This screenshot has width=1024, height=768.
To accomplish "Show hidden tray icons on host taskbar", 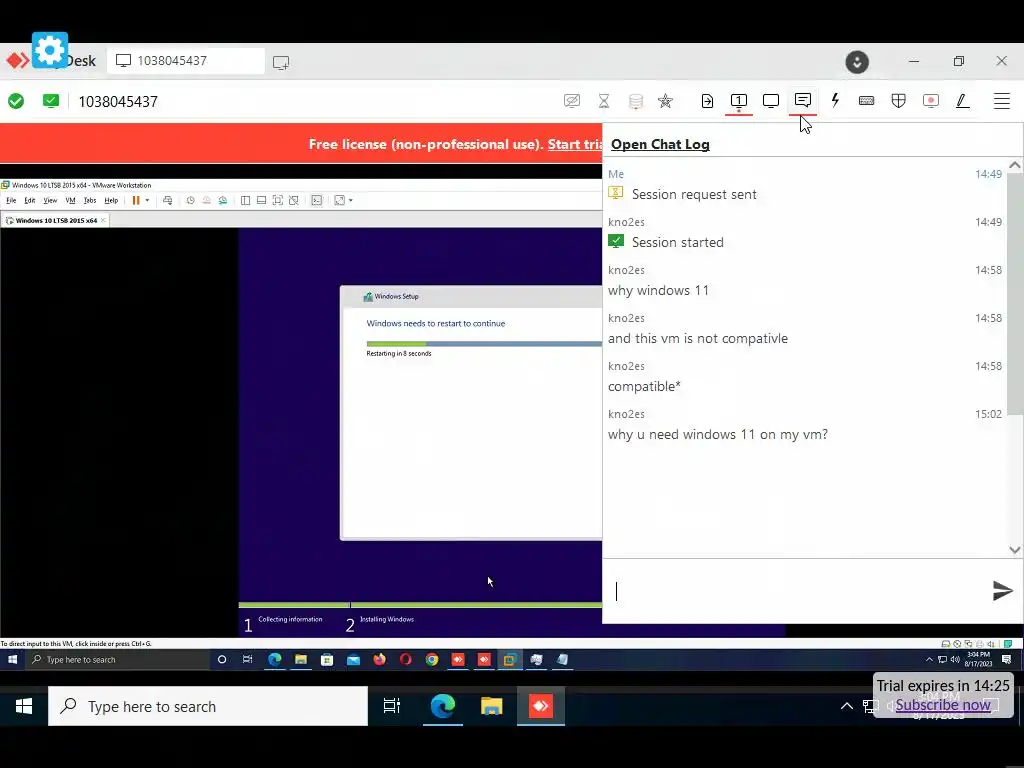I will [x=846, y=706].
